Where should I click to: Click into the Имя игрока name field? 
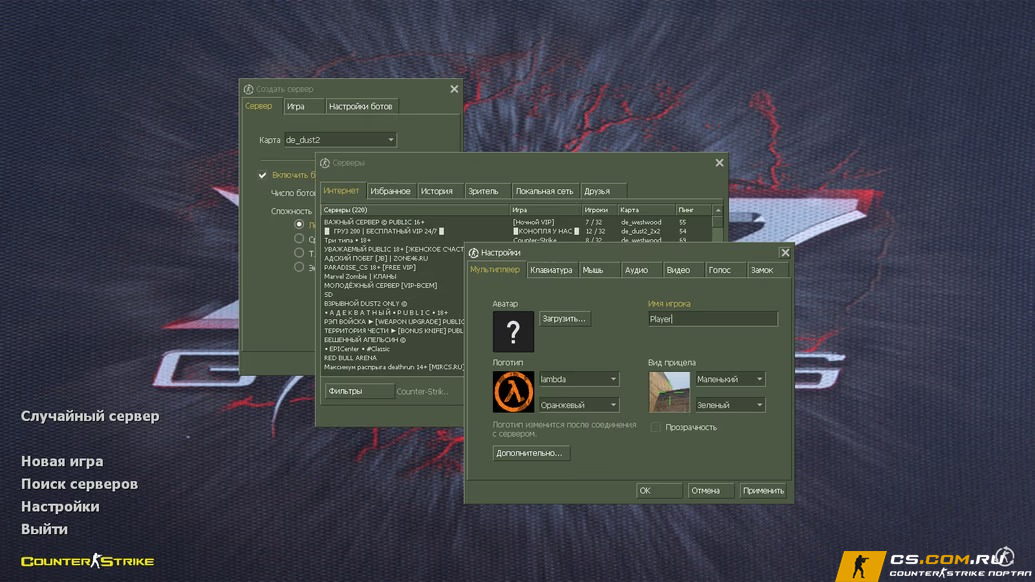[x=713, y=319]
